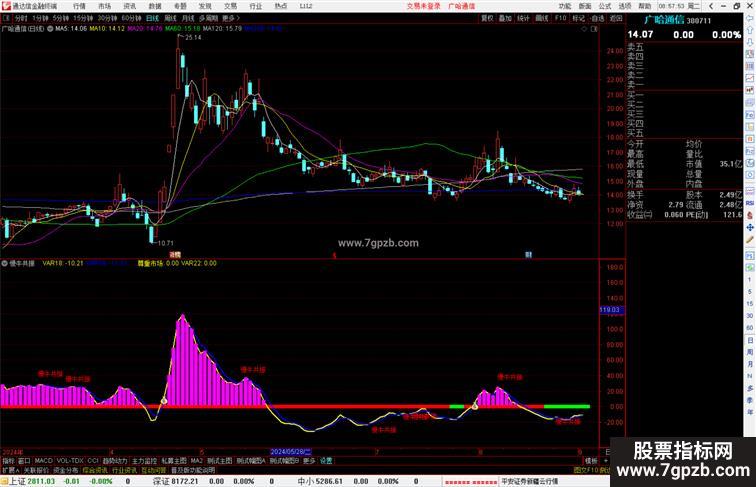756x487 pixels.
Task: Select the 日线 daily period
Action: (x=152, y=18)
